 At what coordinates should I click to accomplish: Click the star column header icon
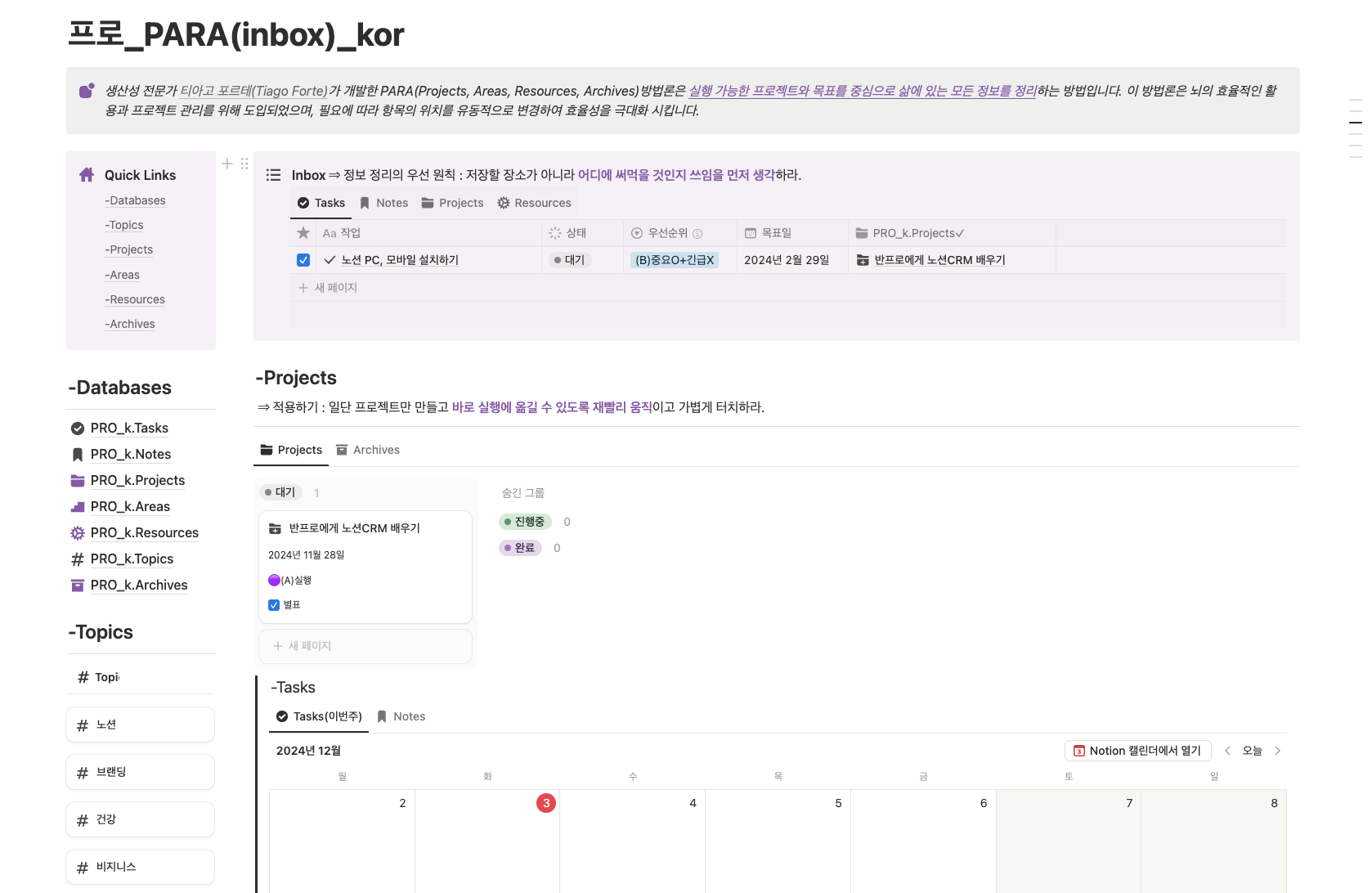(303, 233)
